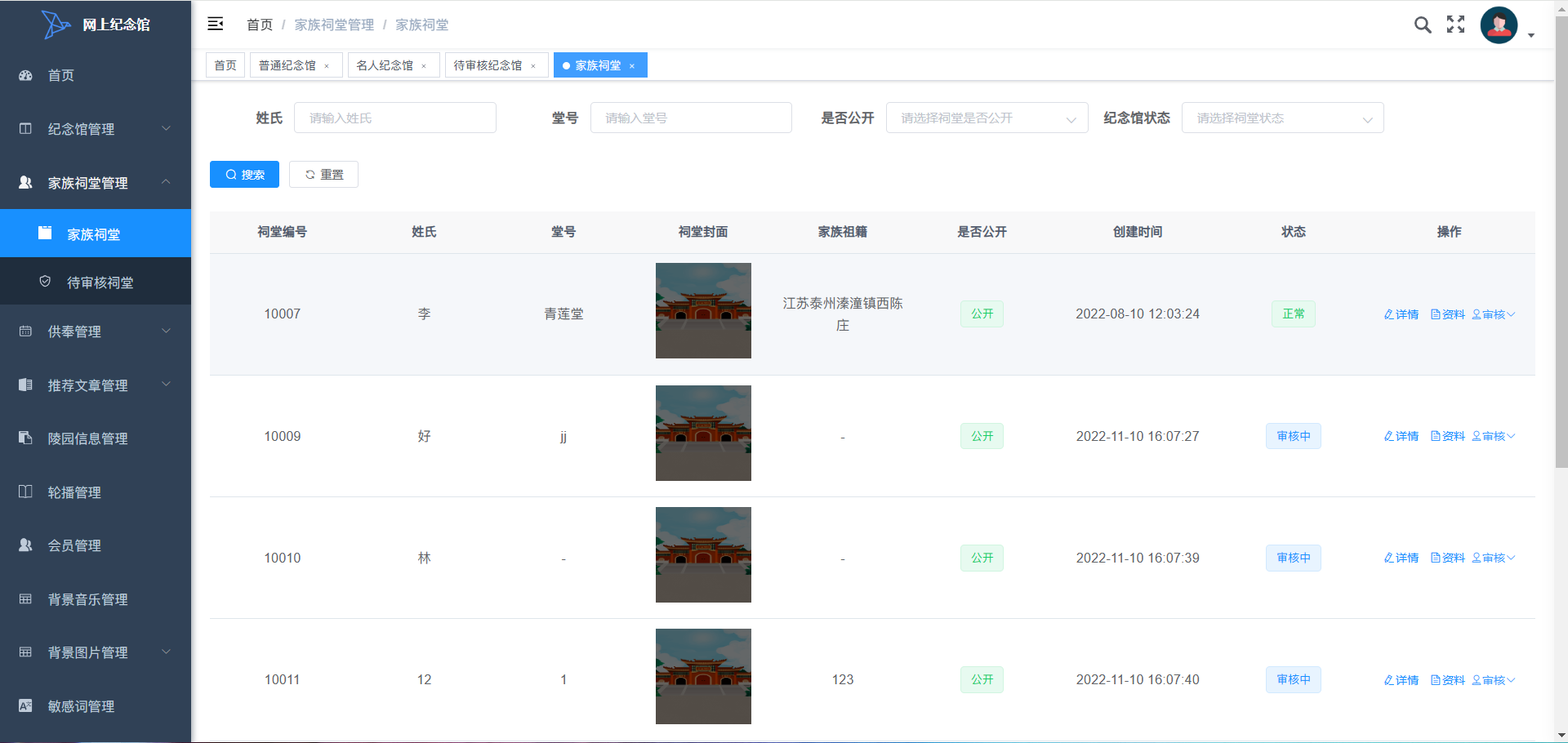Click the 供奉管理 calendar icon

point(25,331)
